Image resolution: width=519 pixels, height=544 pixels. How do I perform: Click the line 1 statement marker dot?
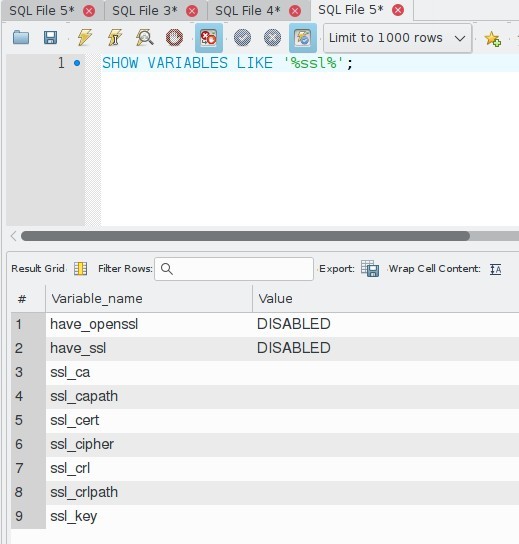(77, 63)
